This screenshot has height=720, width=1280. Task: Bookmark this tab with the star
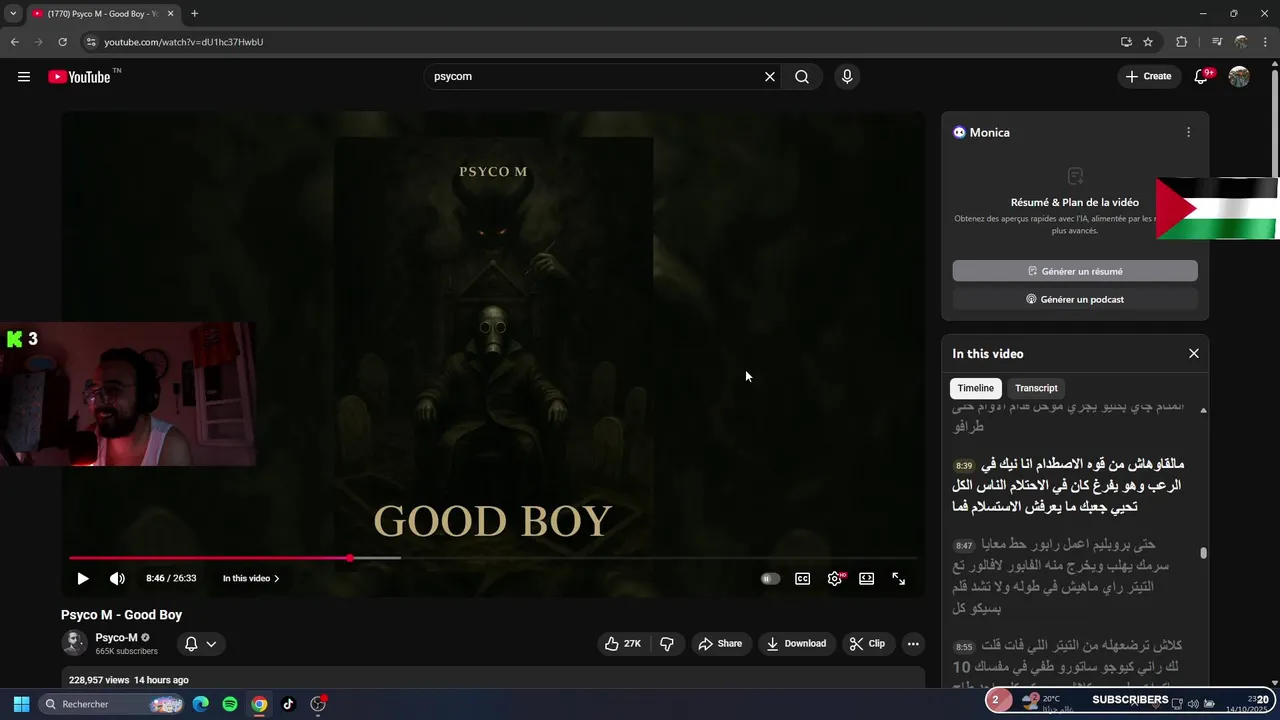click(1148, 42)
